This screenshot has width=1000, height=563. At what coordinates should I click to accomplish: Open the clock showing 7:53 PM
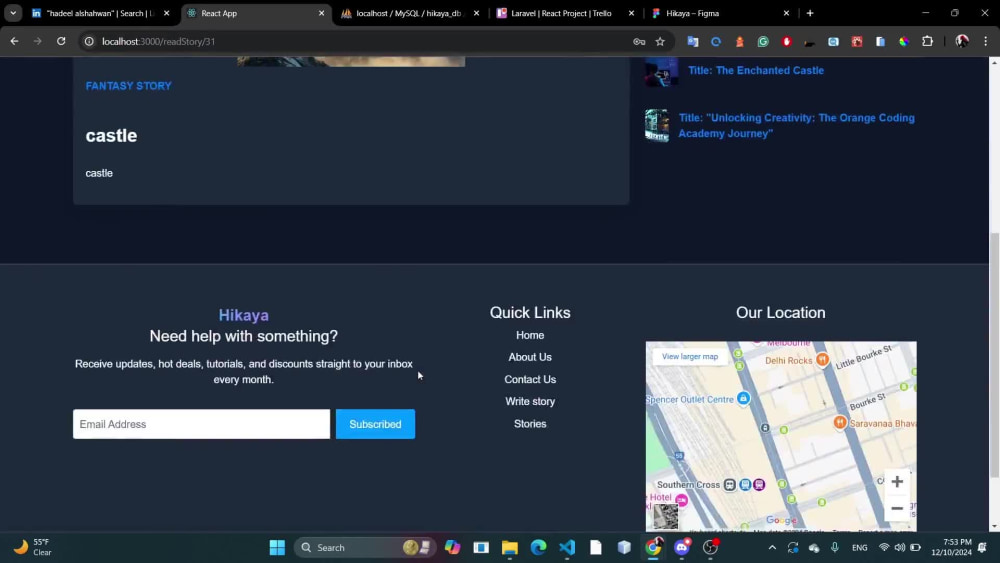(951, 547)
